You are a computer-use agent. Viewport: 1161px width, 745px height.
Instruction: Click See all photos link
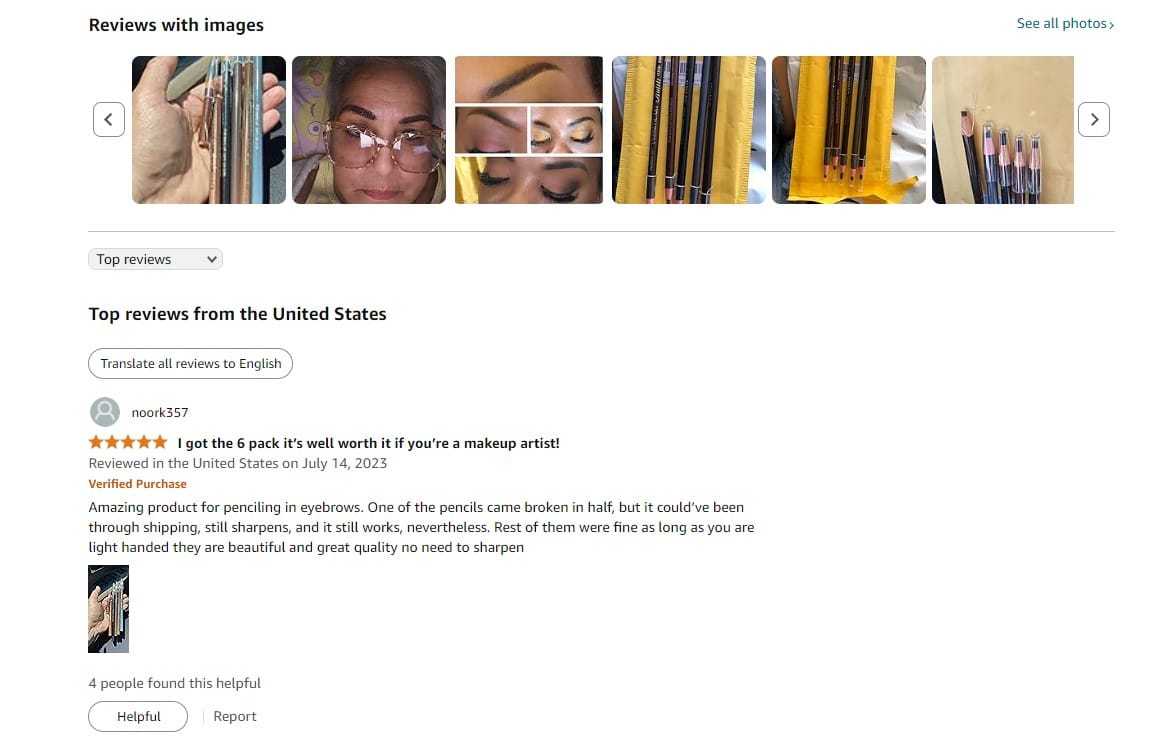1065,24
